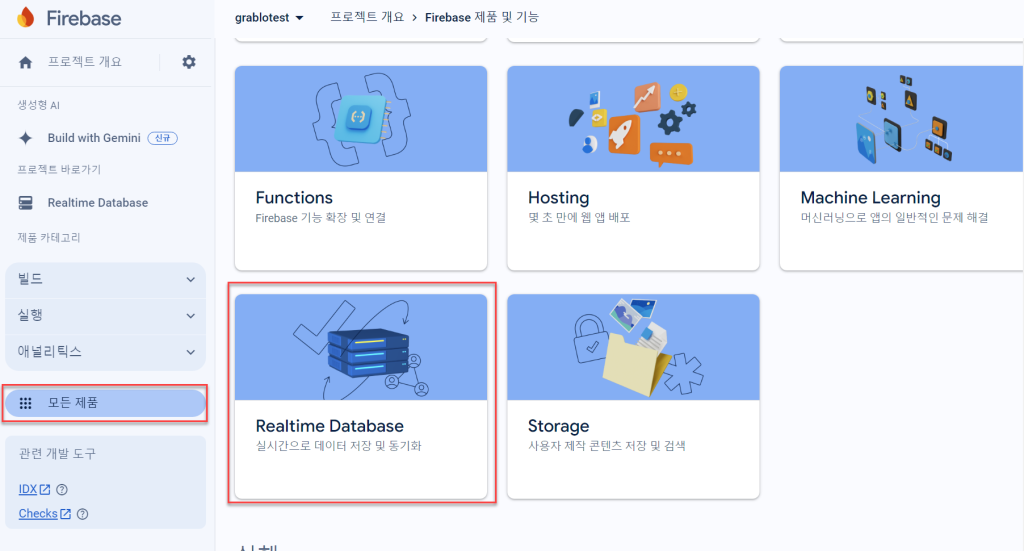Open the Machine Learning product card
Viewport: 1024px width, 551px height.
click(x=901, y=168)
